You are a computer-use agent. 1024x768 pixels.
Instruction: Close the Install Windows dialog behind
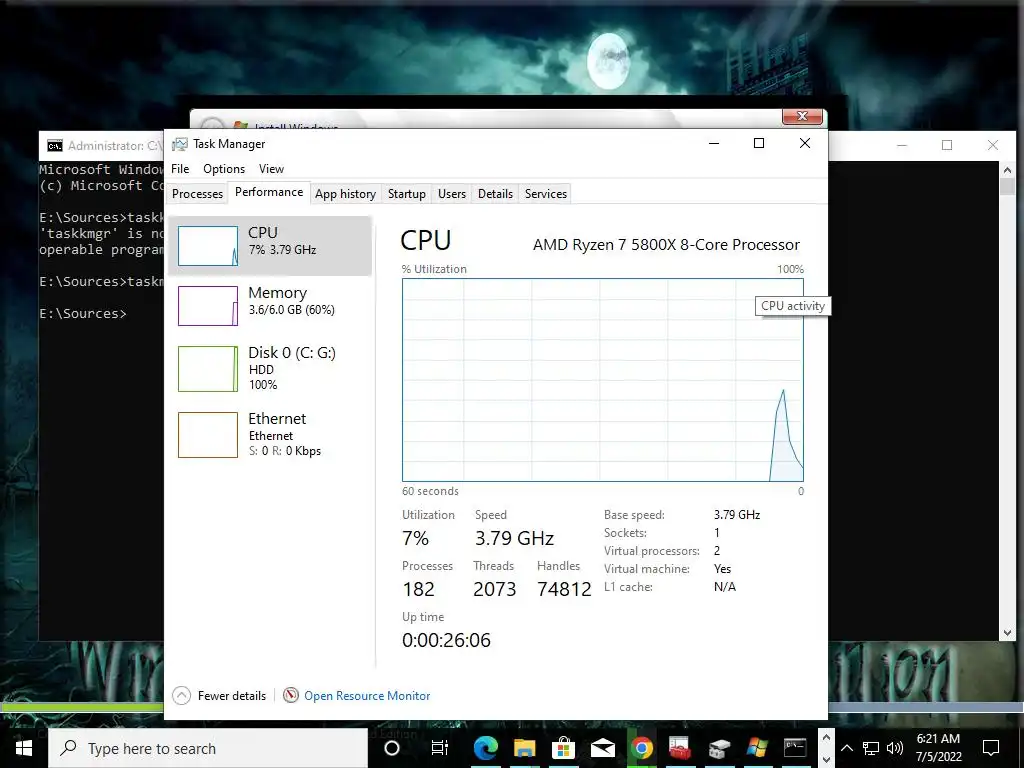pos(802,116)
